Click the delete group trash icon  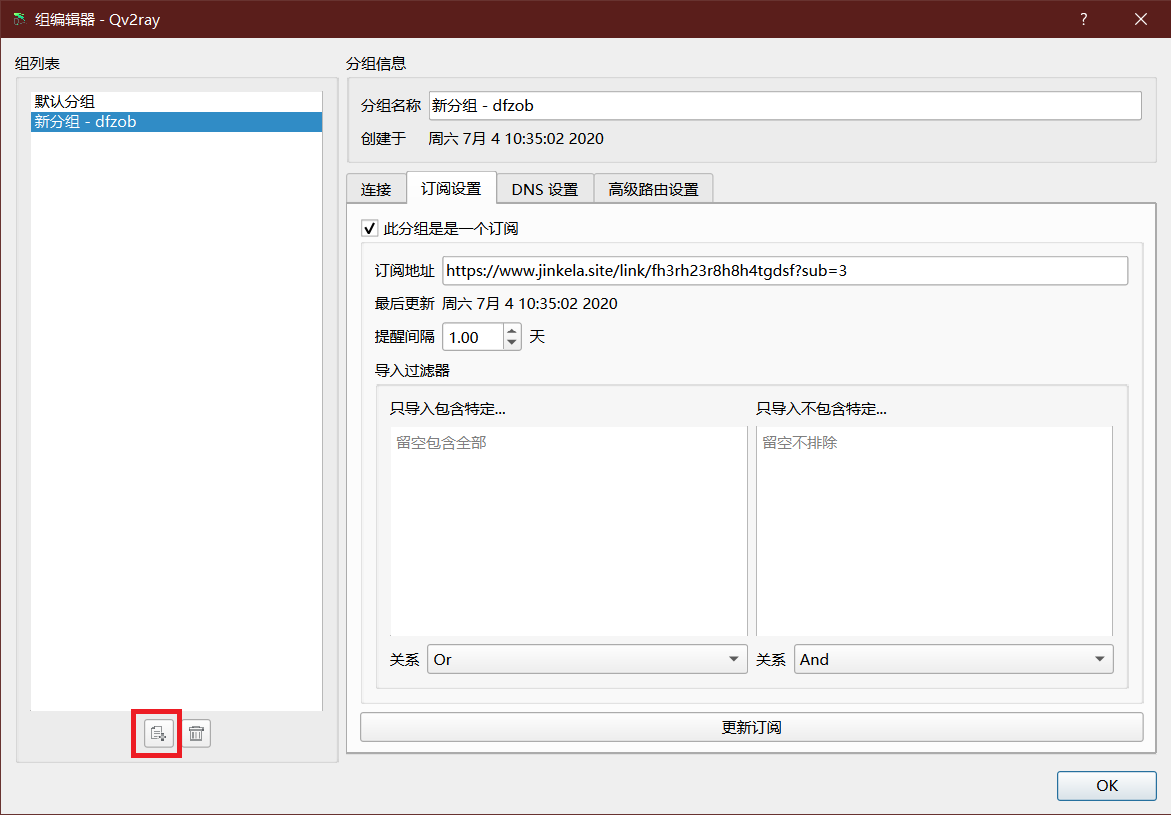196,734
